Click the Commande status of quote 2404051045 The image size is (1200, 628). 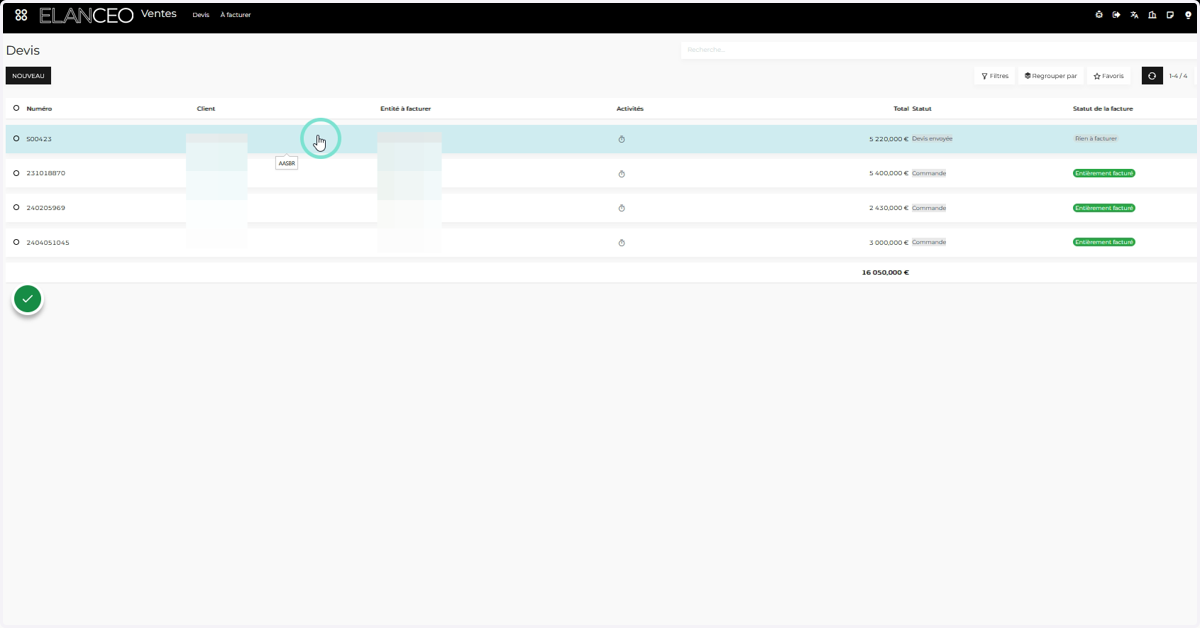click(x=929, y=242)
